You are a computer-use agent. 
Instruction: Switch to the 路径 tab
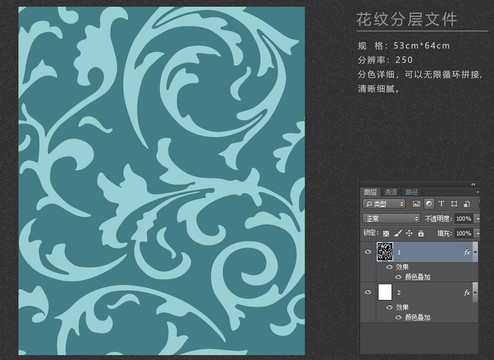click(412, 192)
